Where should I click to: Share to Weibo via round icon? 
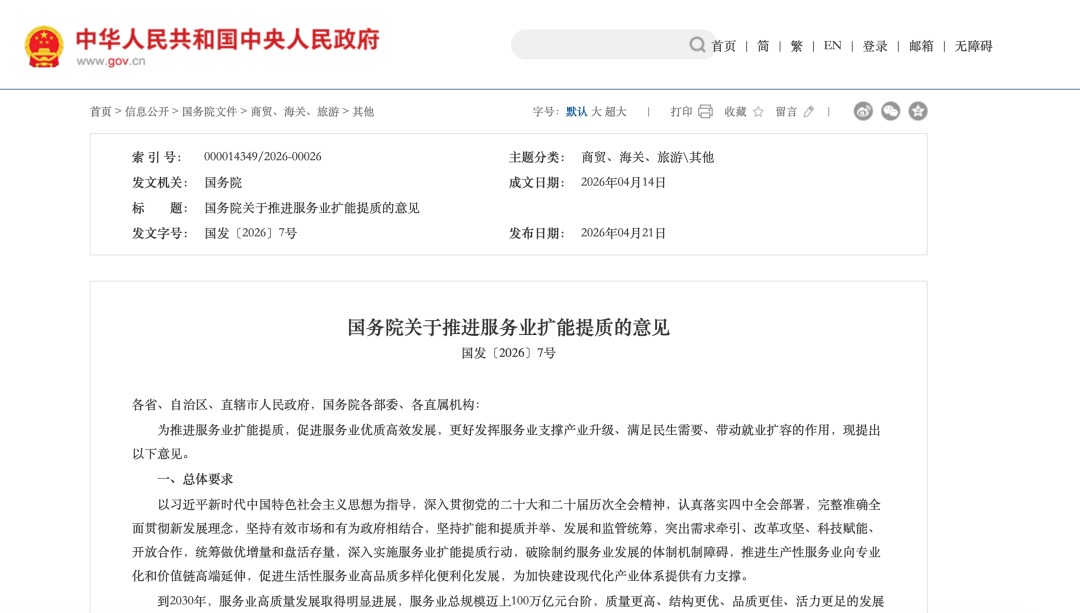[x=863, y=111]
